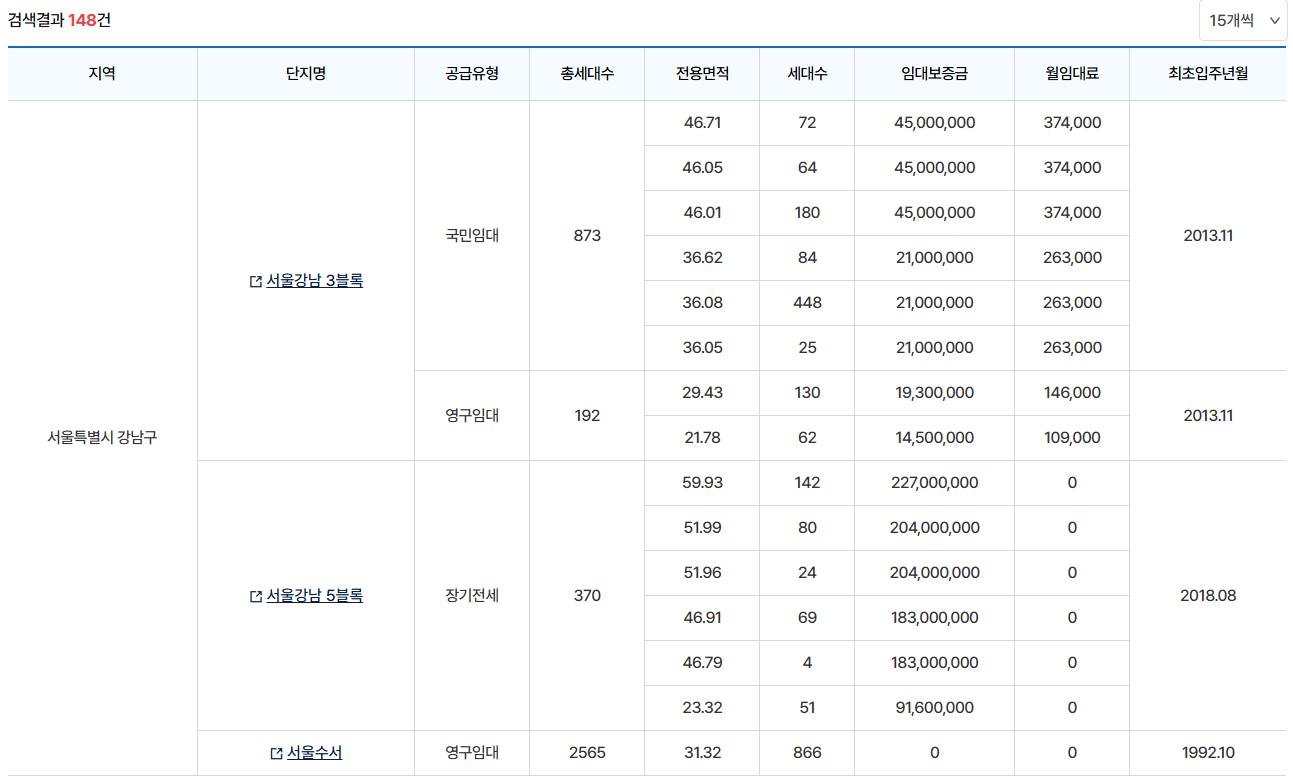The height and width of the screenshot is (784, 1293).
Task: Click household count 180
Action: 807,213
